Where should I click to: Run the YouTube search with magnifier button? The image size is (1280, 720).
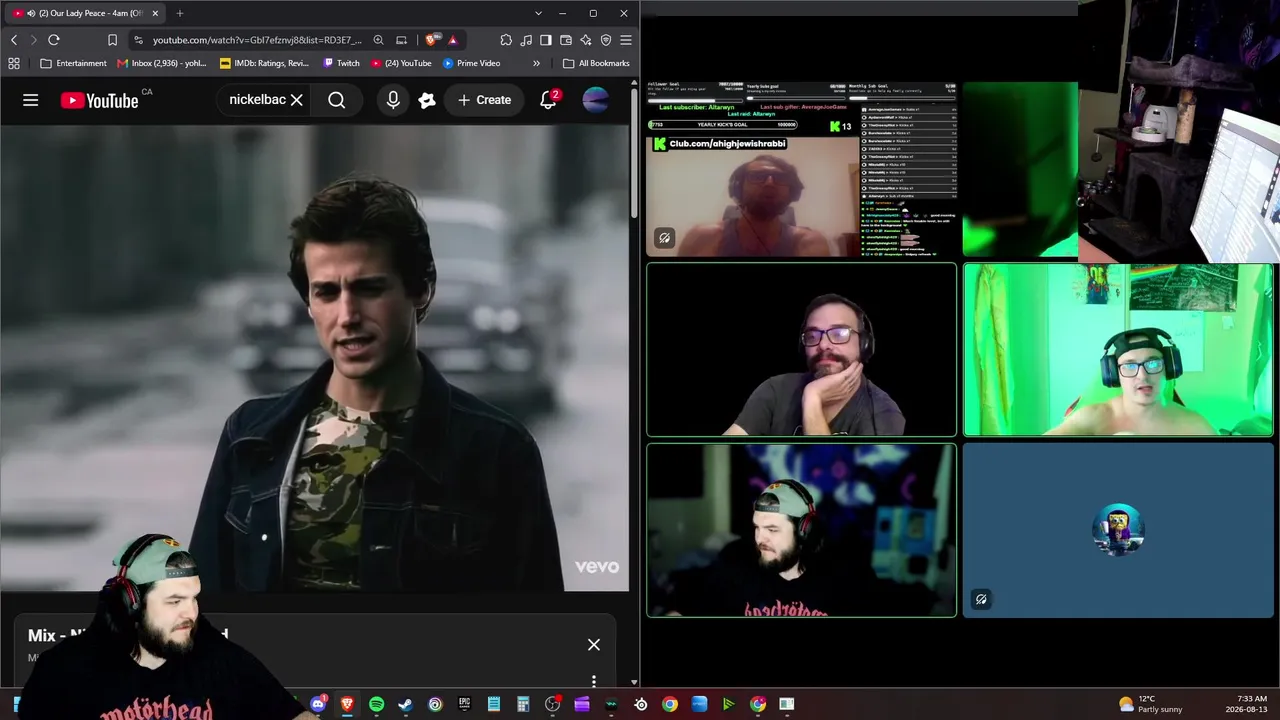click(337, 100)
